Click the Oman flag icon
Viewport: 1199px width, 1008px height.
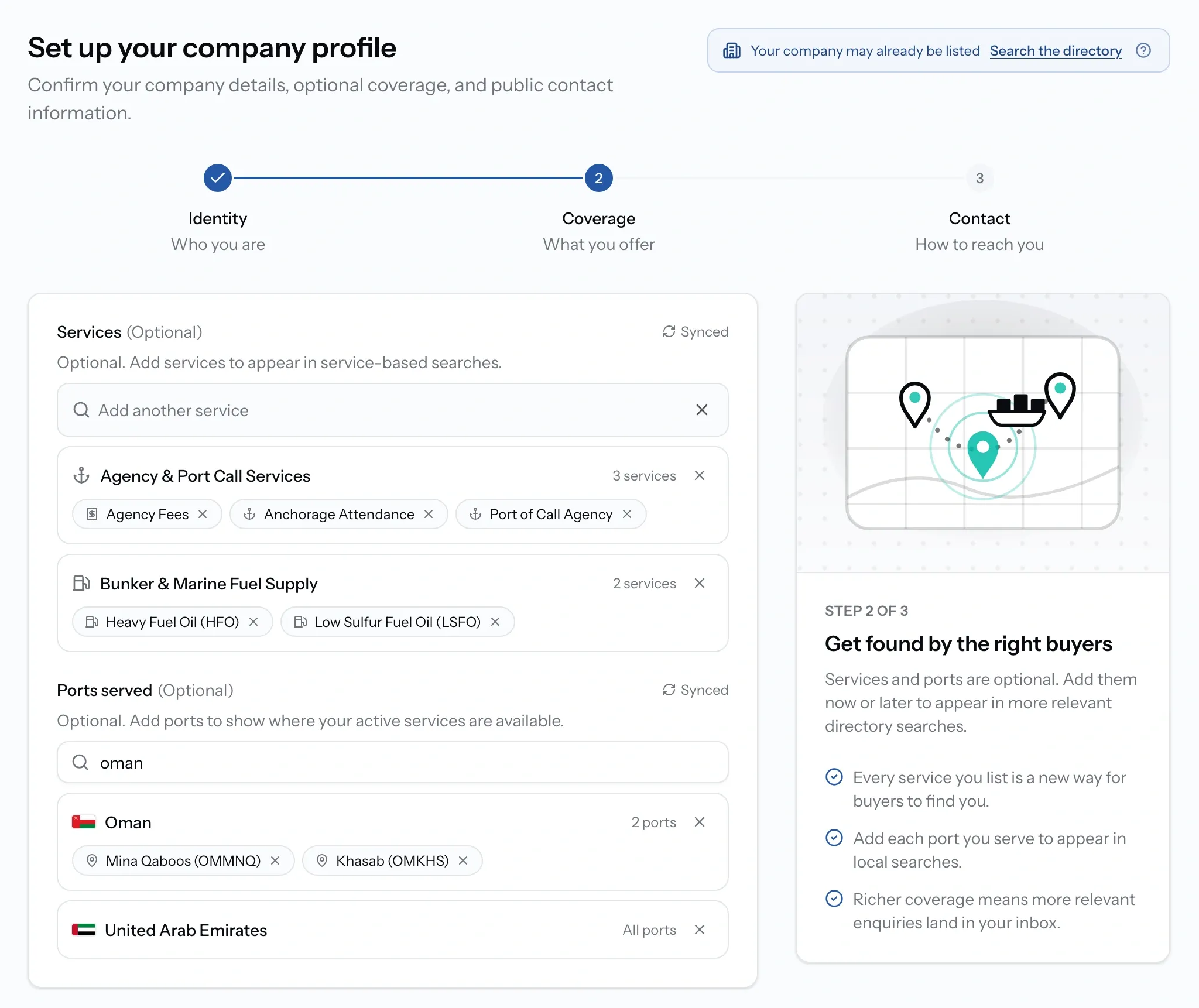pos(84,822)
